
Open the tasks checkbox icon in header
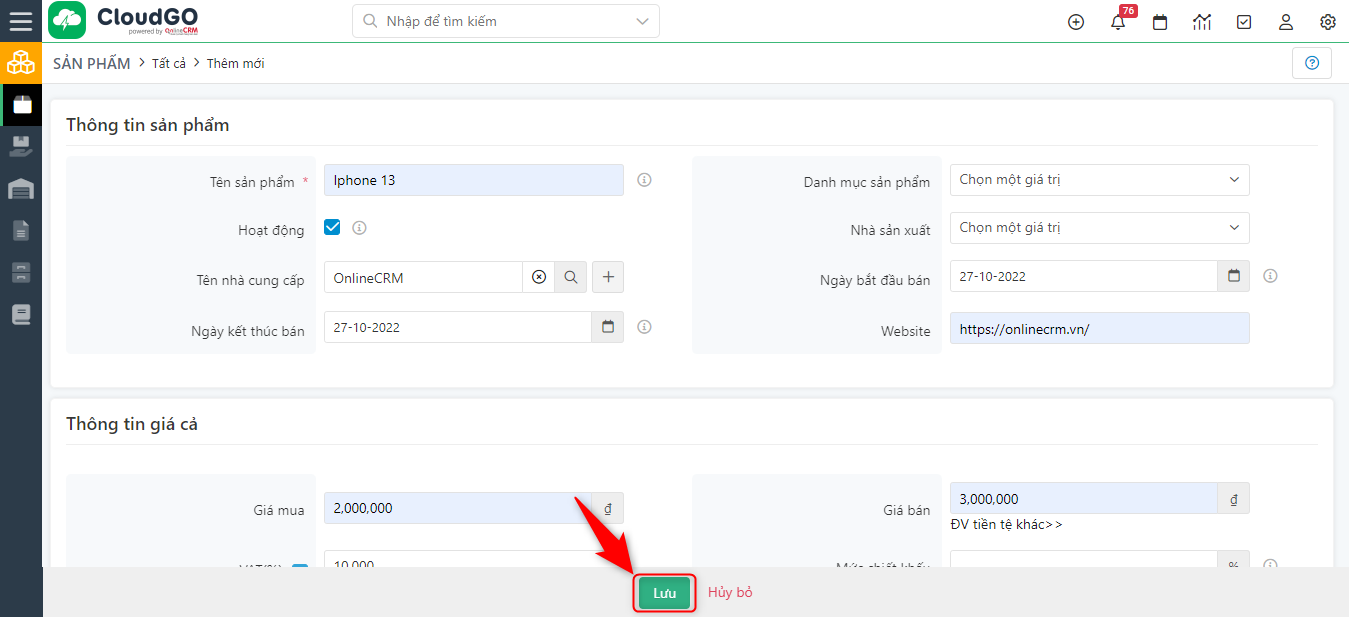1243,21
